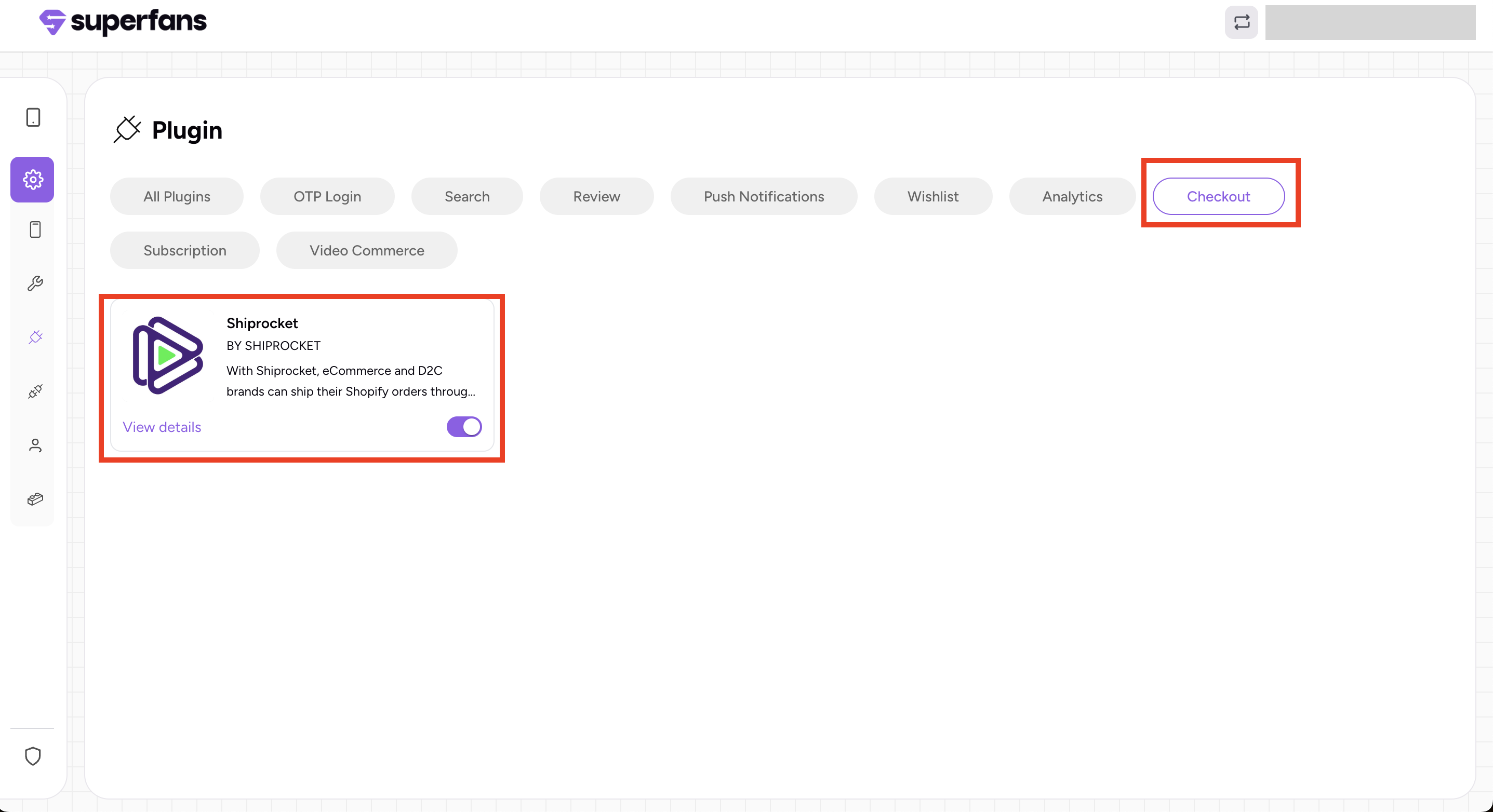
Task: Switch to OTP Login category
Action: 327,196
